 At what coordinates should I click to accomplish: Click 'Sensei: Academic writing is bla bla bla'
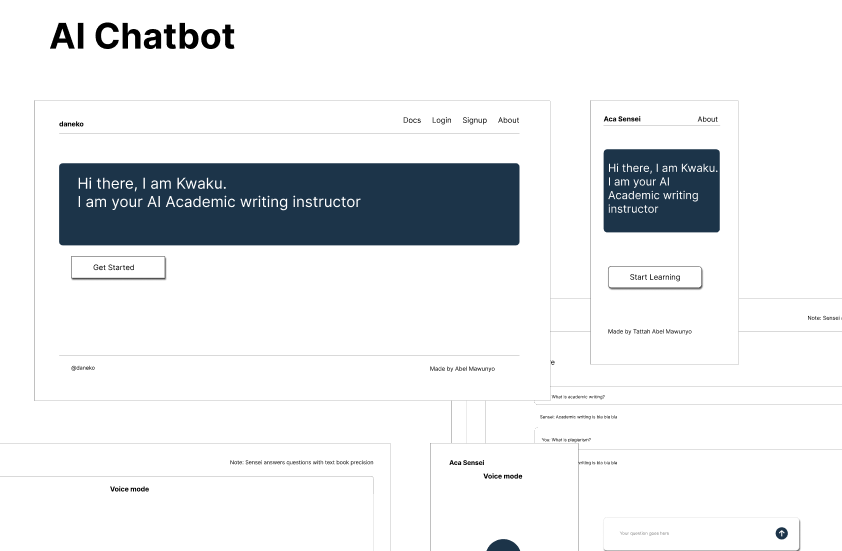(578, 417)
